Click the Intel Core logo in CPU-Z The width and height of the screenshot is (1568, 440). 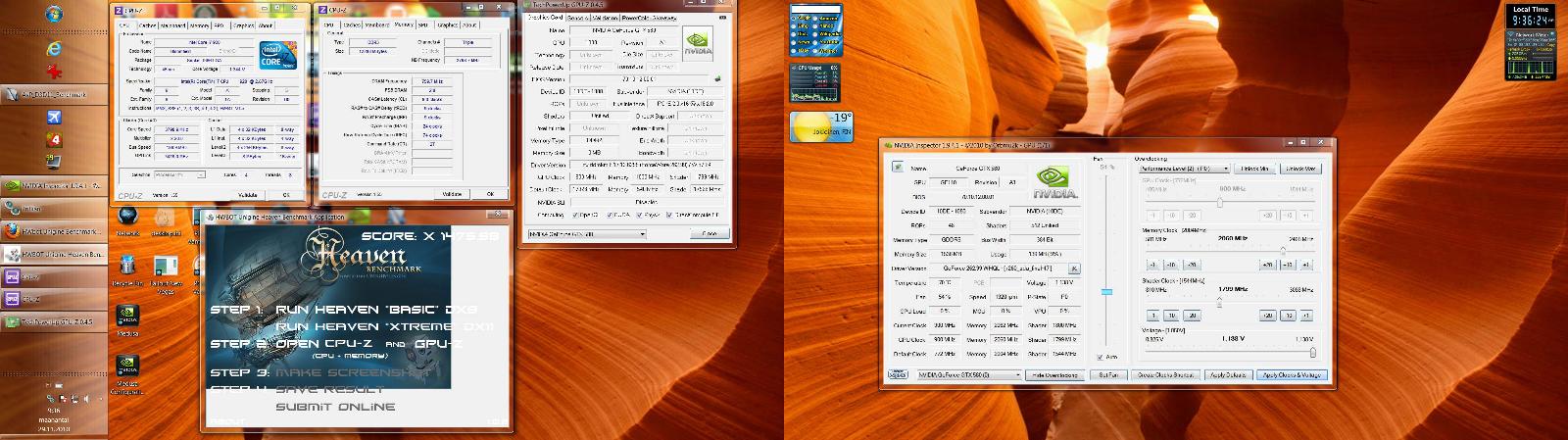(x=277, y=57)
